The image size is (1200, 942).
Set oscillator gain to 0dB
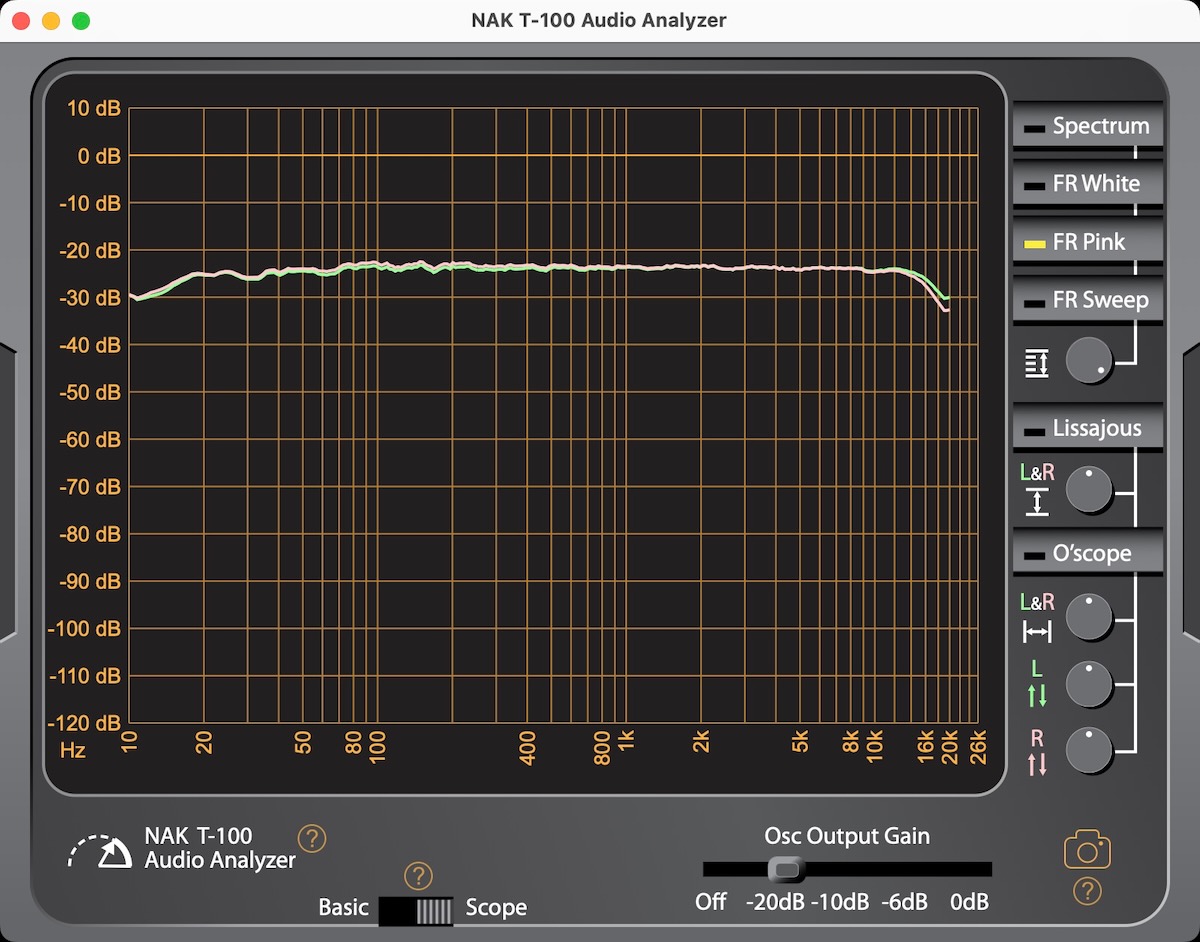(970, 901)
